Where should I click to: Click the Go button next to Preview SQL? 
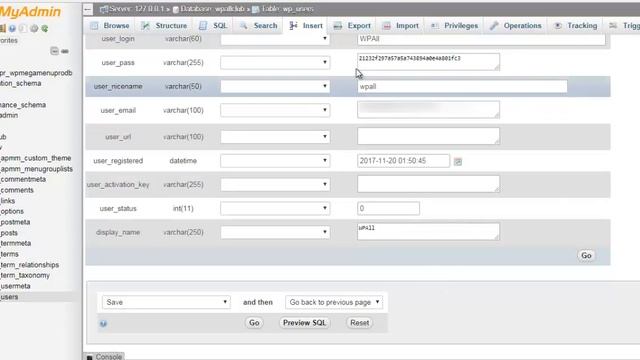click(254, 323)
